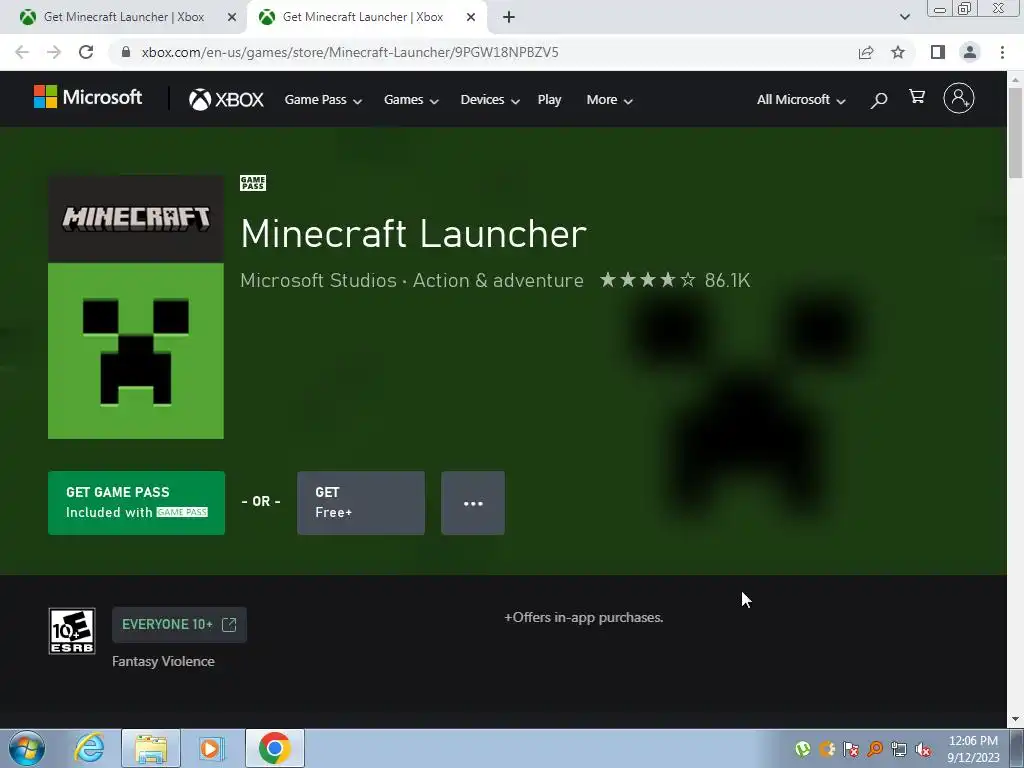The height and width of the screenshot is (768, 1024).
Task: Click the star rating with 86.1K reviews
Action: [x=675, y=280]
